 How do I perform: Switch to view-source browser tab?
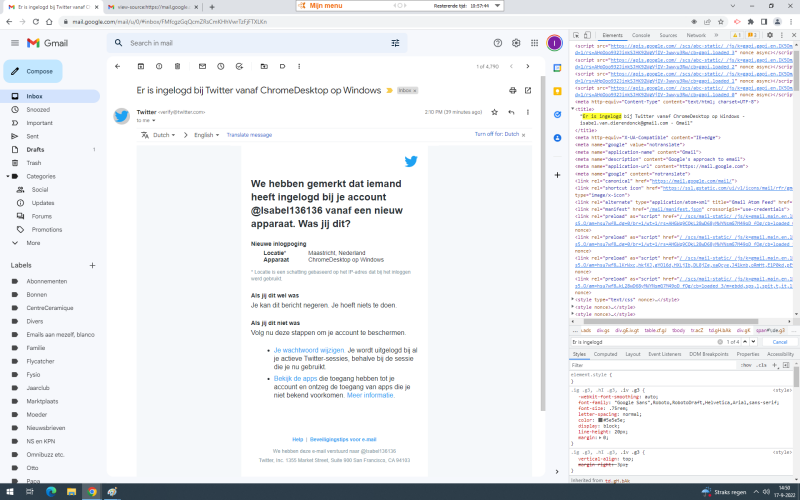pos(153,7)
